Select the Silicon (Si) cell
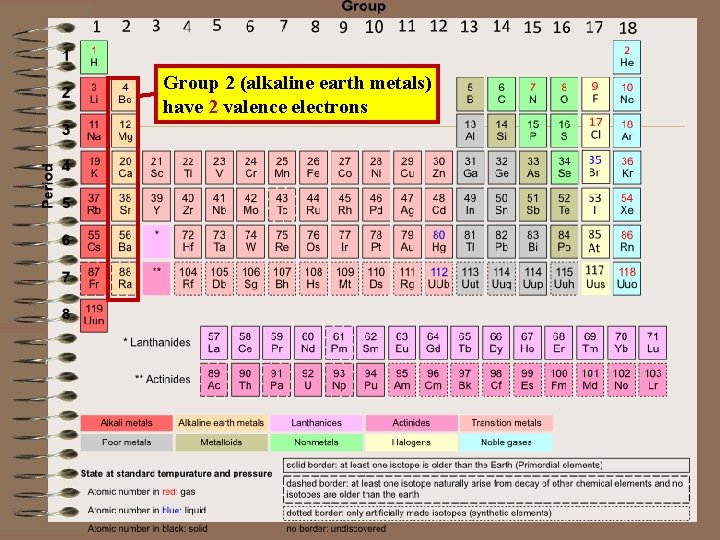Image resolution: width=720 pixels, height=540 pixels. pos(501,130)
